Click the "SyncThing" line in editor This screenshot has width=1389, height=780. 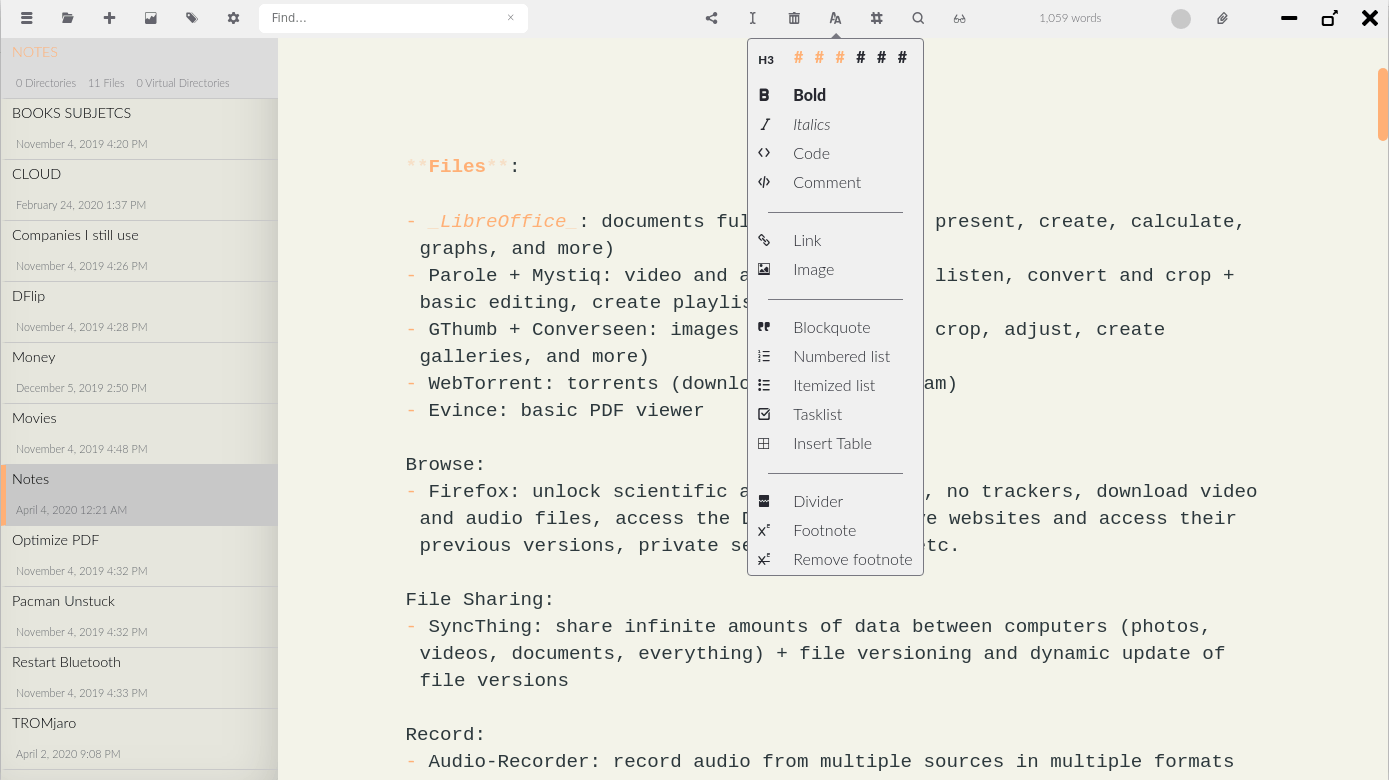point(818,627)
